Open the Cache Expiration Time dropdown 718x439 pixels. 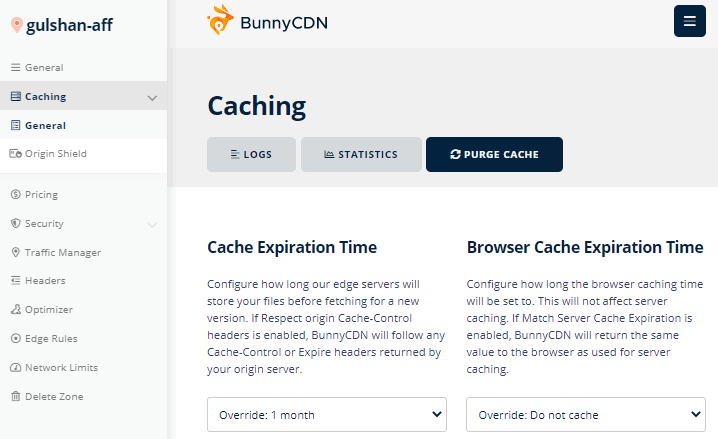tap(326, 414)
